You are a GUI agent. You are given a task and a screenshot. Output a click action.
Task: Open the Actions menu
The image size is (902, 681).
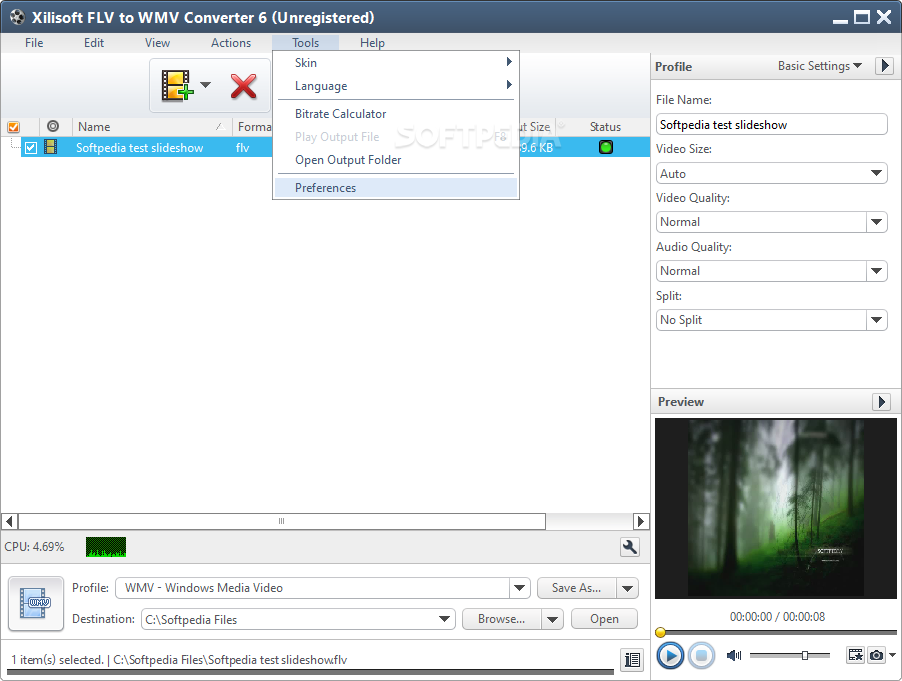[231, 43]
